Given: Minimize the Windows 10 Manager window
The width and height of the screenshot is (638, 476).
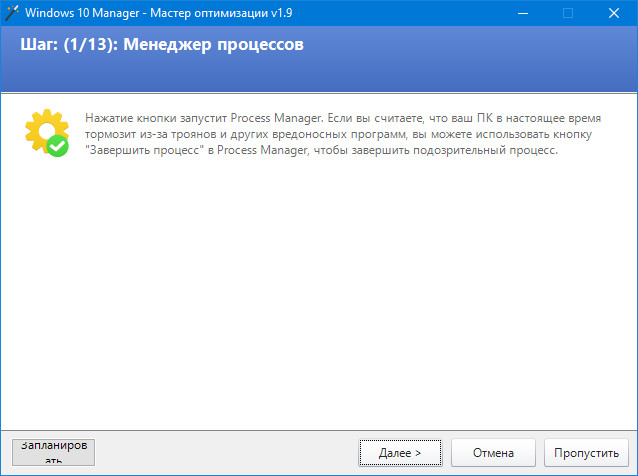Looking at the screenshot, I should pyautogui.click(x=523, y=13).
